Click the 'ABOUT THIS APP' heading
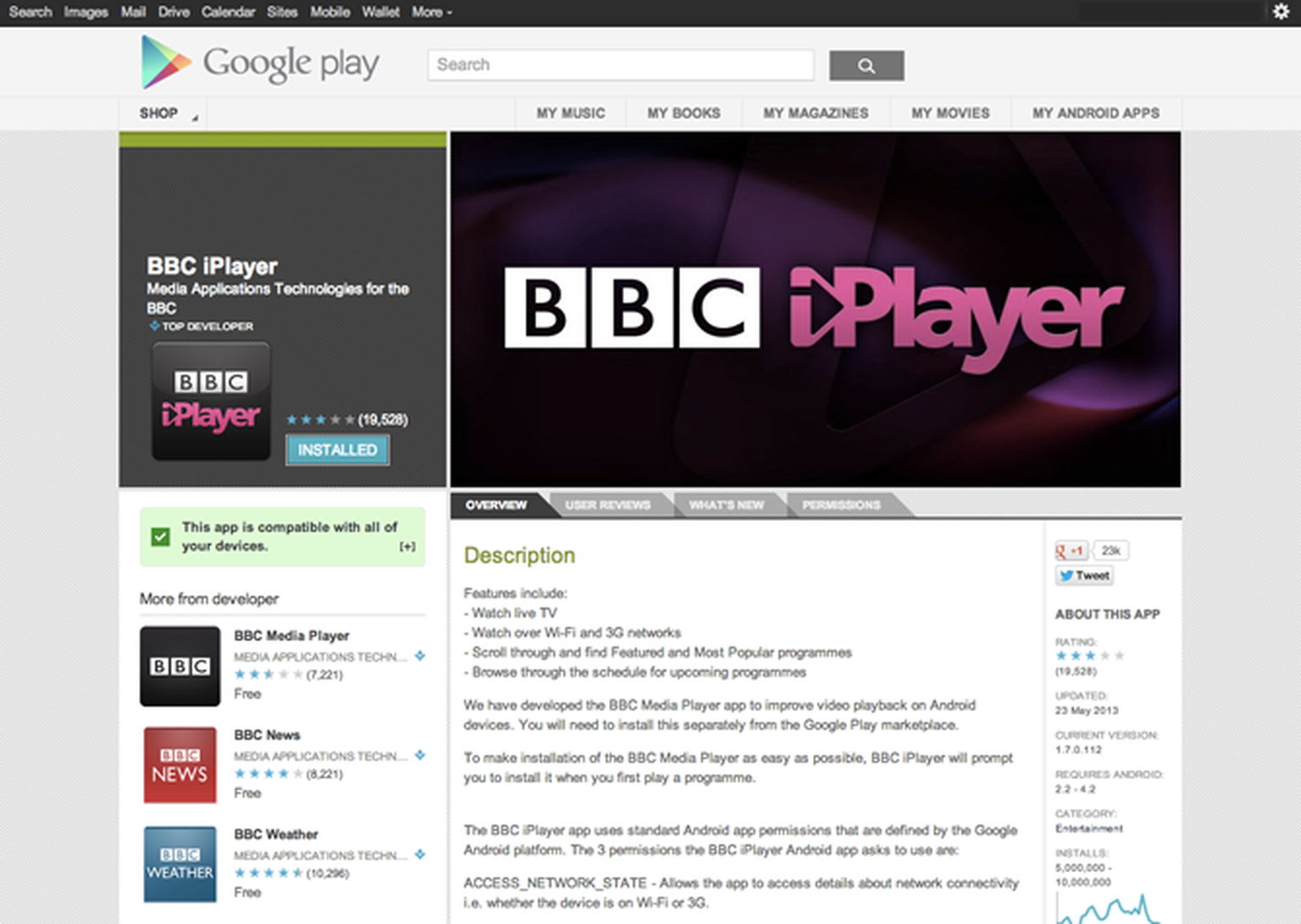 pos(1107,614)
